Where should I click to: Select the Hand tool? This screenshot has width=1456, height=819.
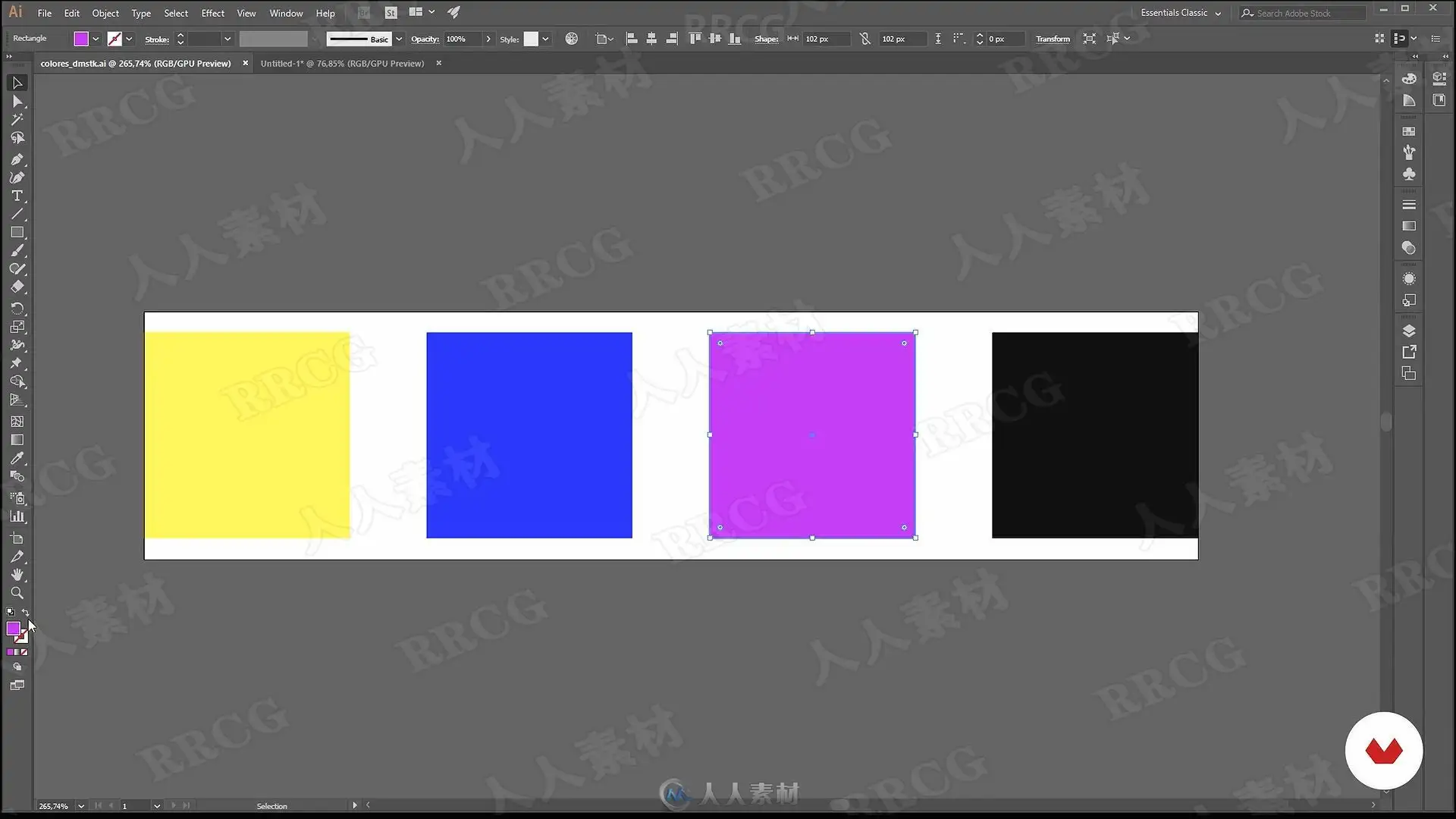(x=17, y=575)
